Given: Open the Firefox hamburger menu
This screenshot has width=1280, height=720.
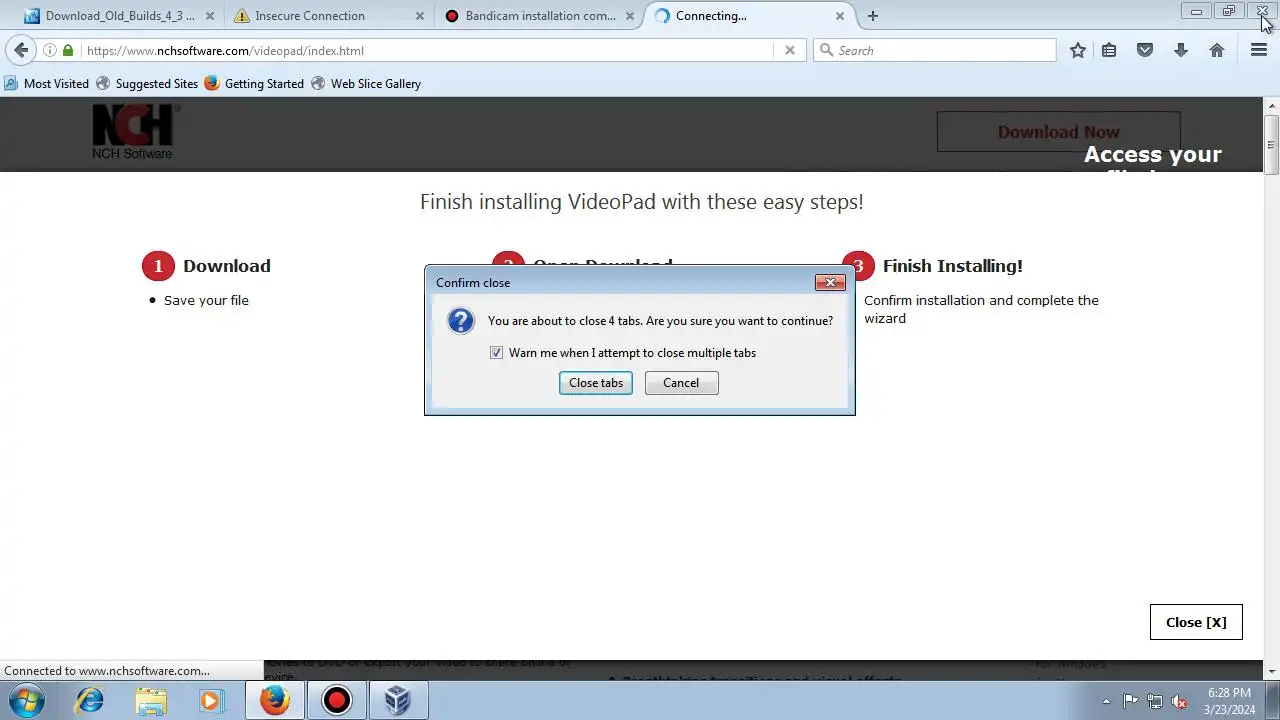Looking at the screenshot, I should (x=1259, y=50).
